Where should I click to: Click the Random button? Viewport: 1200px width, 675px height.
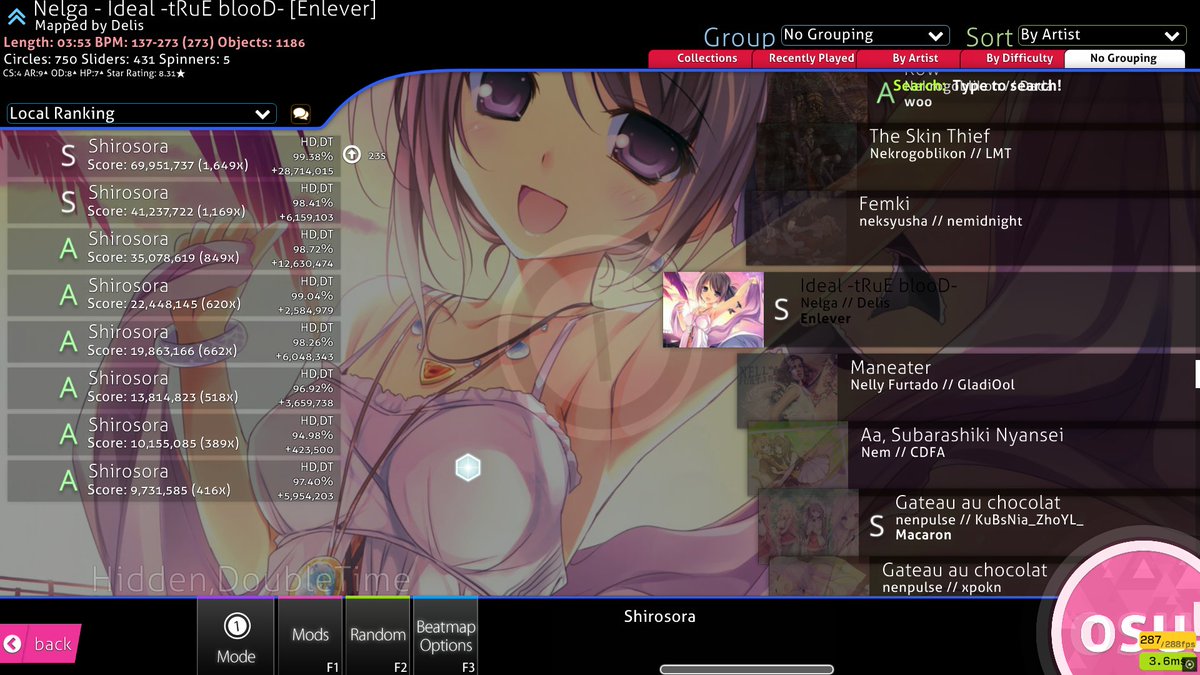377,636
